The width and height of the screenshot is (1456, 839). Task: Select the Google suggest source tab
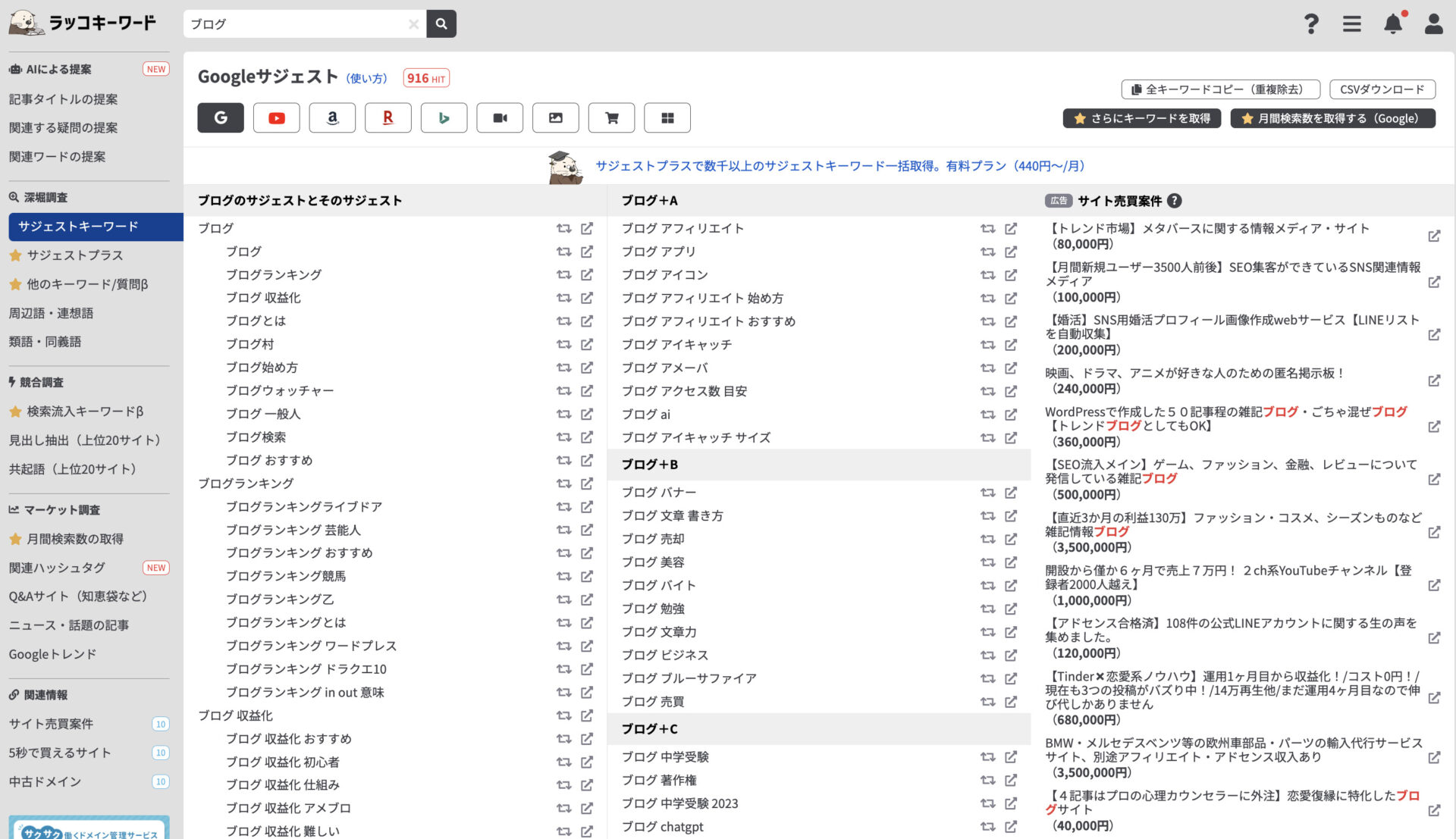coord(221,117)
